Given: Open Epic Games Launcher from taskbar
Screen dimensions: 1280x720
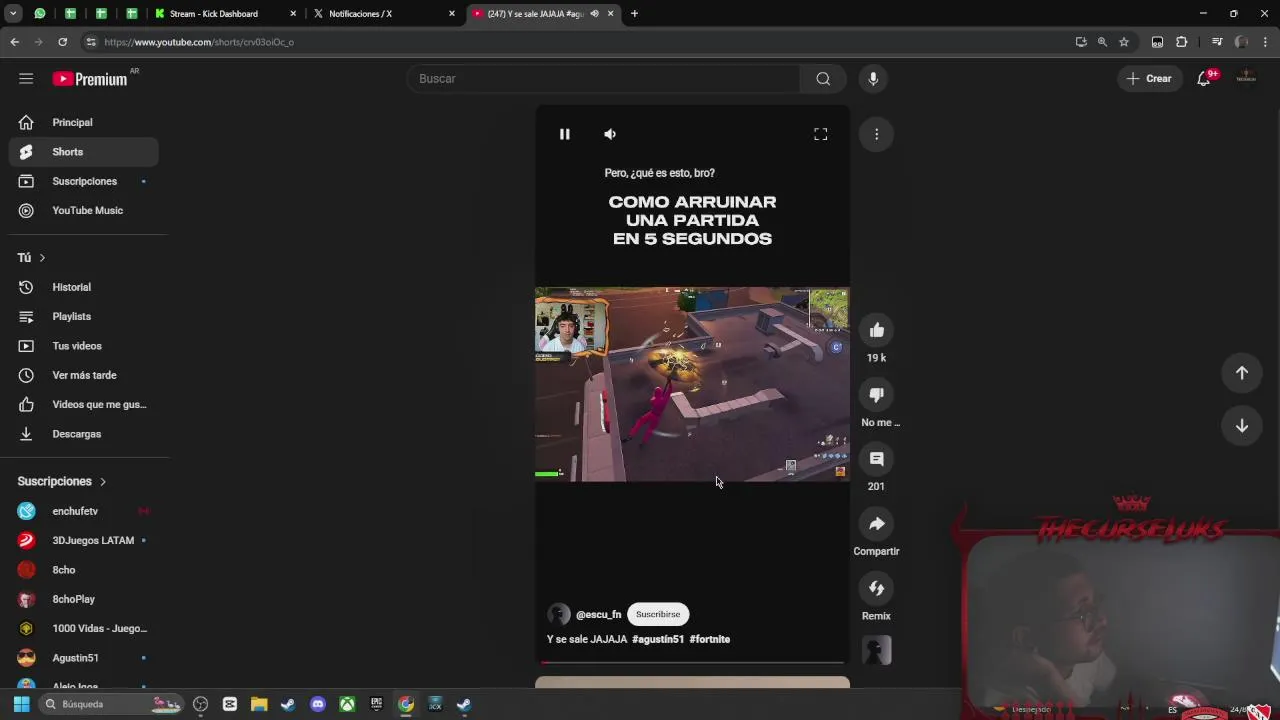Looking at the screenshot, I should pos(376,704).
